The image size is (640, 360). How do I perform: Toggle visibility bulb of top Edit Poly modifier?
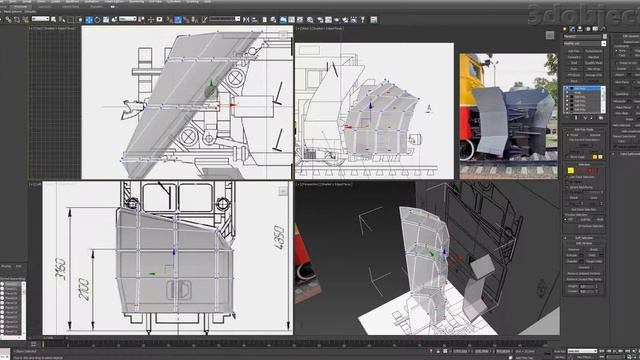(567, 89)
